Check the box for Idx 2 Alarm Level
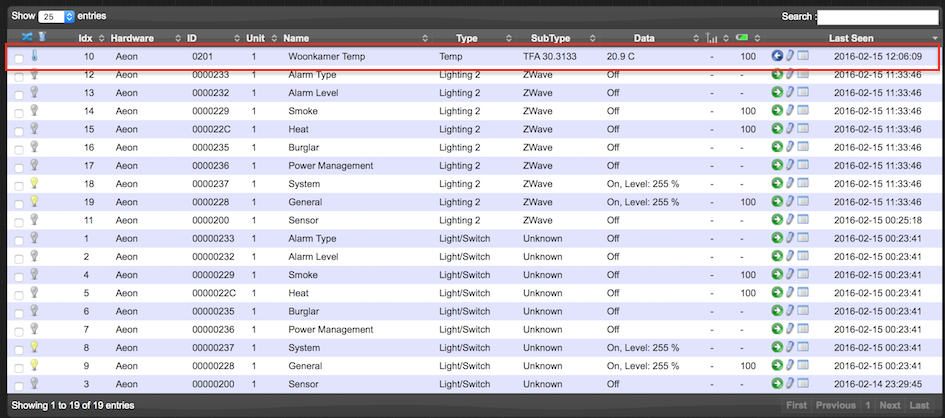 click(19, 258)
